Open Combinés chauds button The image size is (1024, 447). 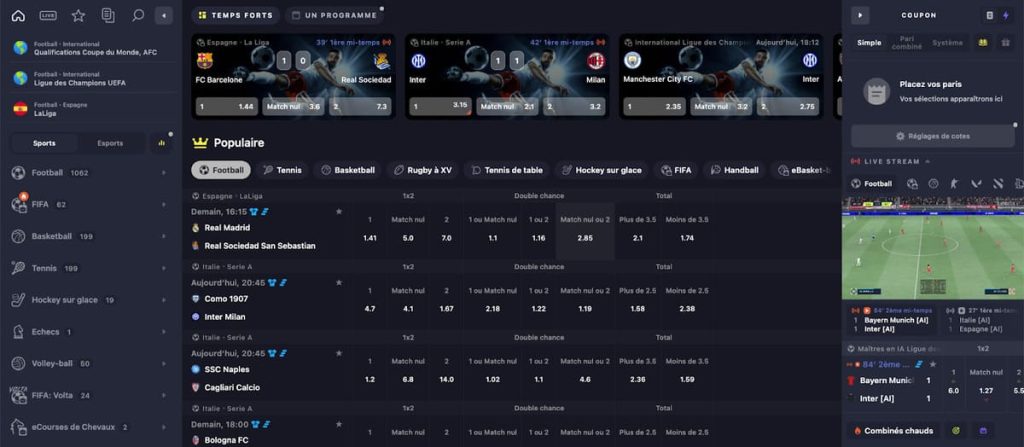[x=893, y=431]
